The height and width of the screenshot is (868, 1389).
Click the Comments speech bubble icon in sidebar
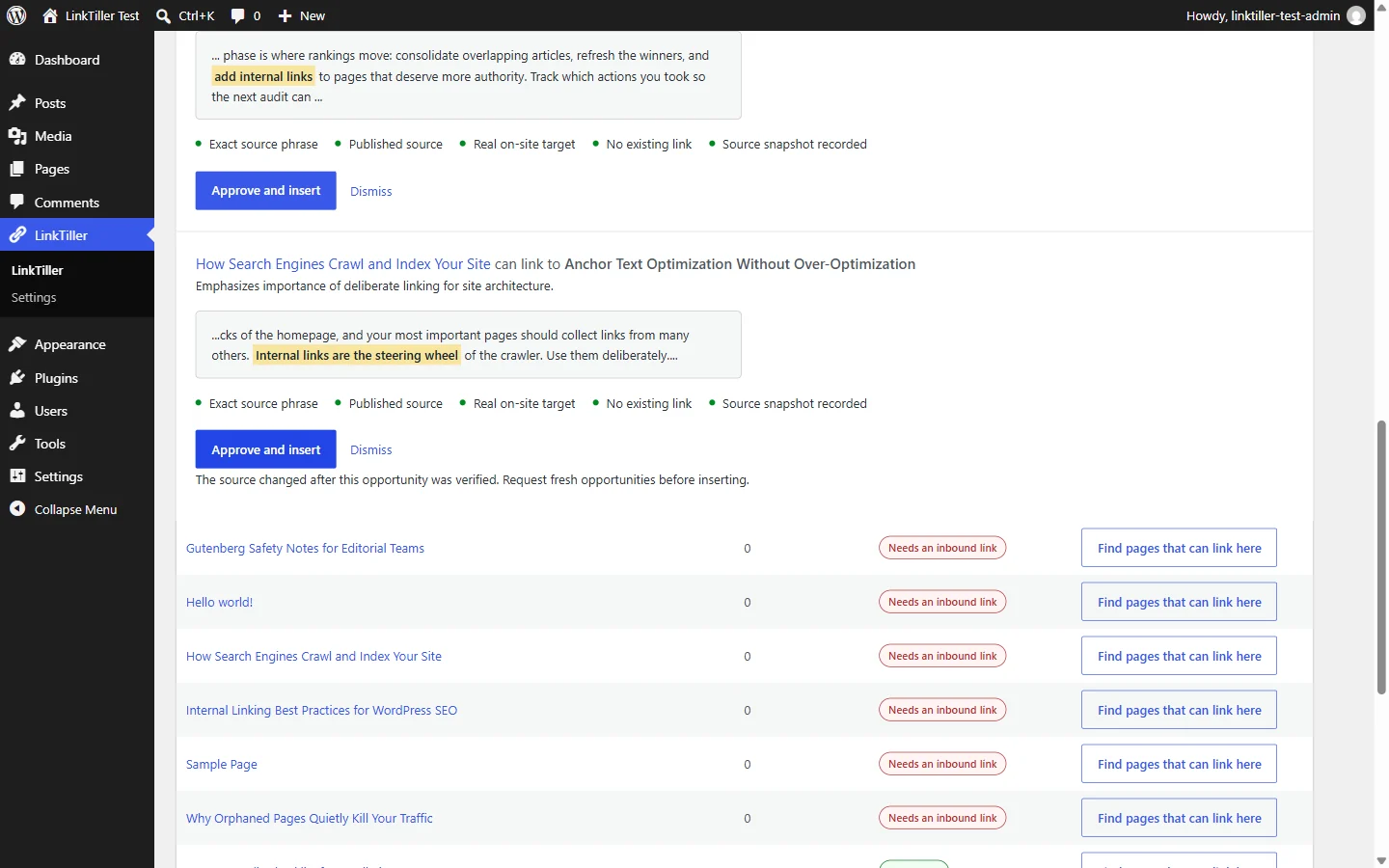(x=17, y=203)
